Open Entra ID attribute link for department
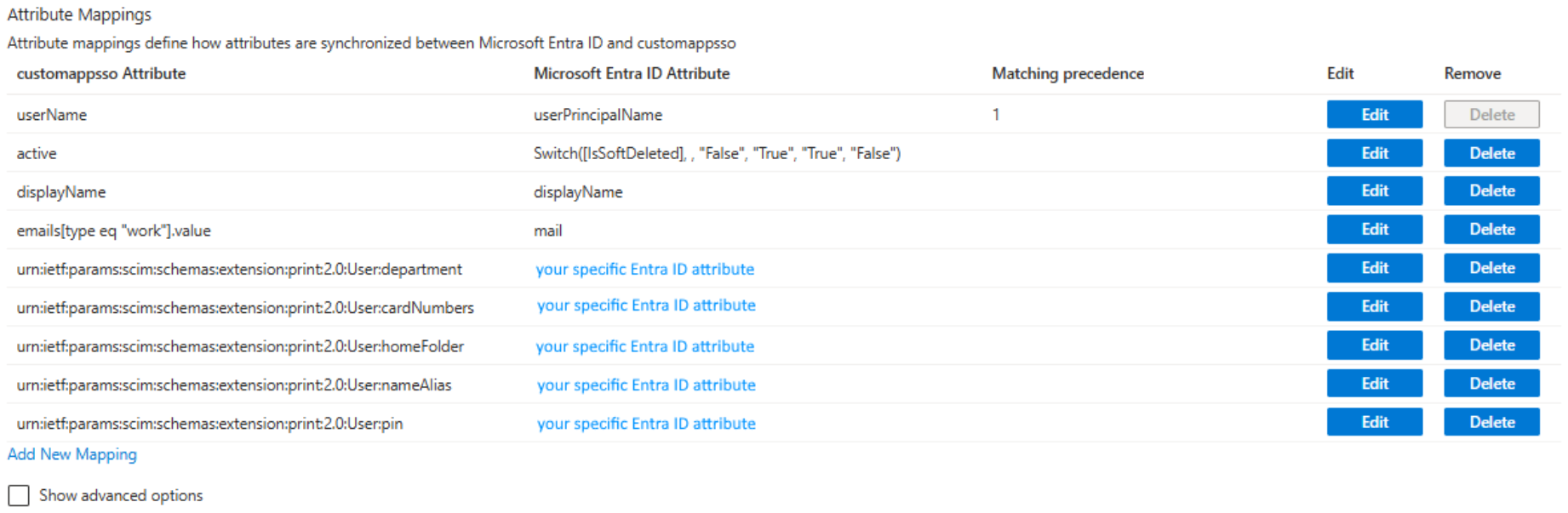 [x=644, y=269]
